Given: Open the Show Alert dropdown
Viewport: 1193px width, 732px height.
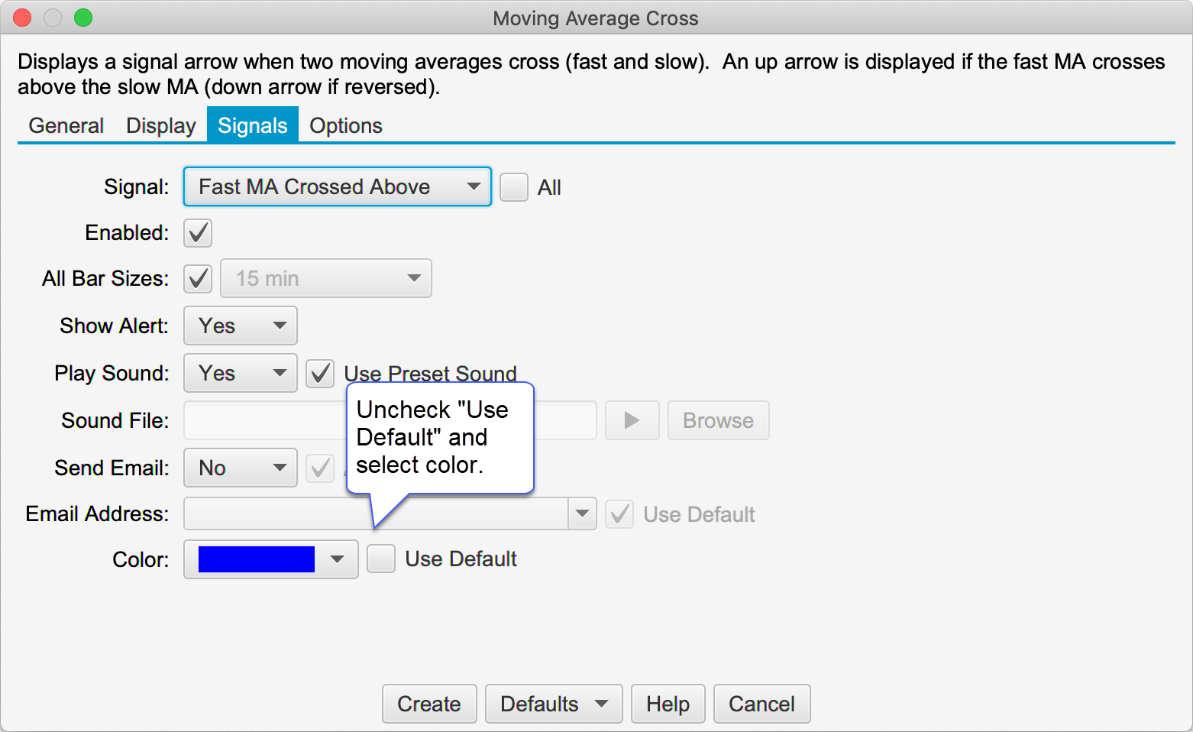Looking at the screenshot, I should 240,326.
